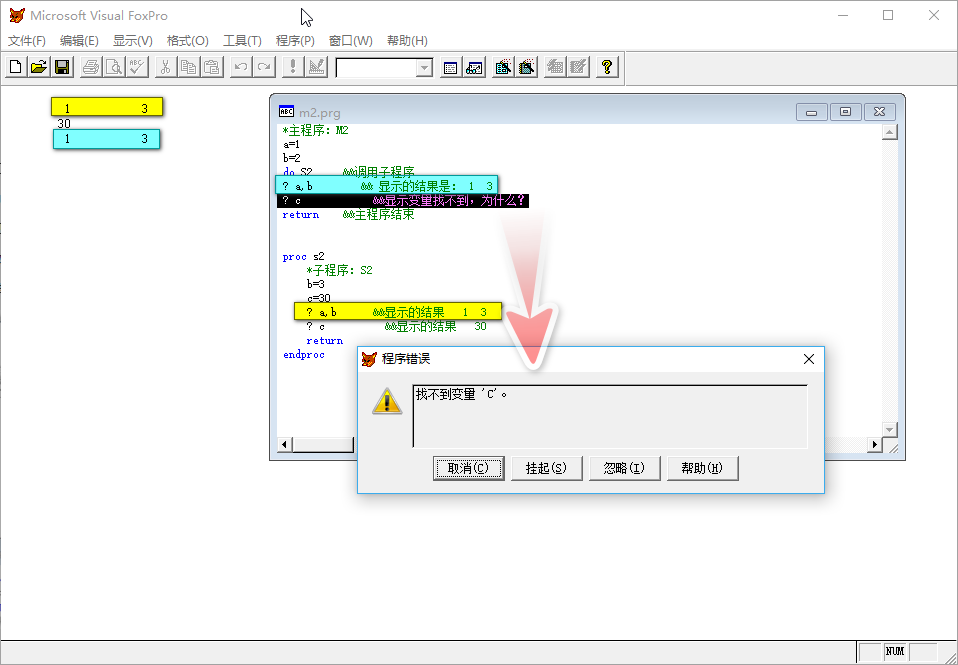This screenshot has width=958, height=665.
Task: Close the m2.prg editor window
Action: (879, 112)
